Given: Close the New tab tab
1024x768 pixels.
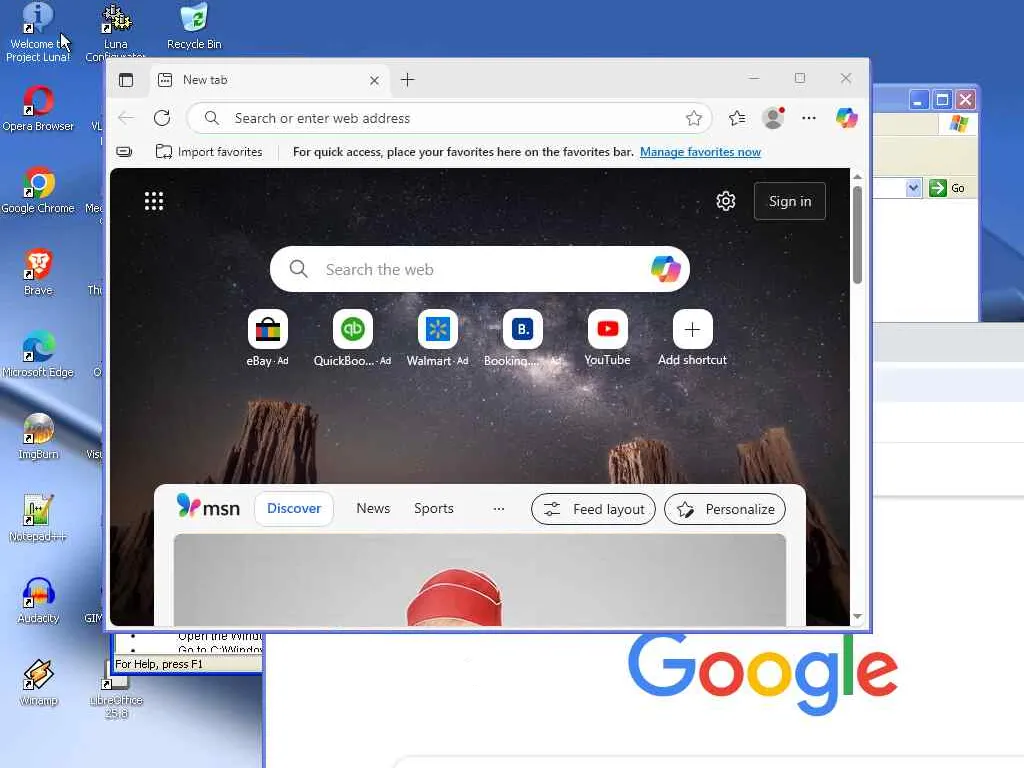Looking at the screenshot, I should pos(374,80).
